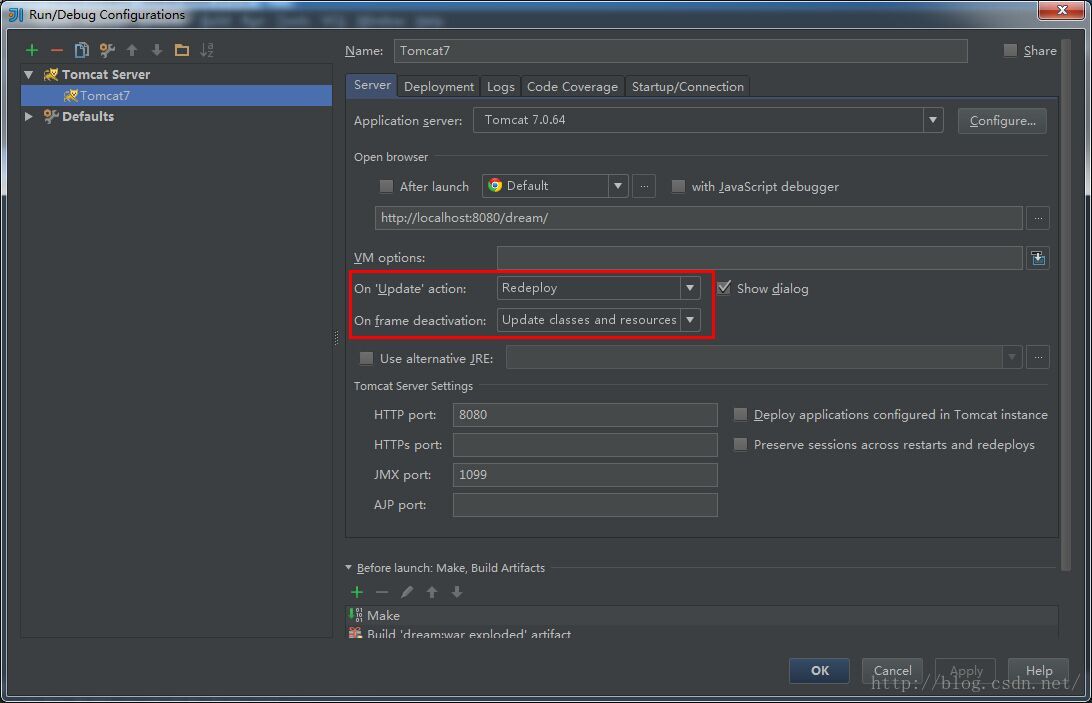Add before-launch task with green plus
Image resolution: width=1092 pixels, height=703 pixels.
tap(357, 592)
